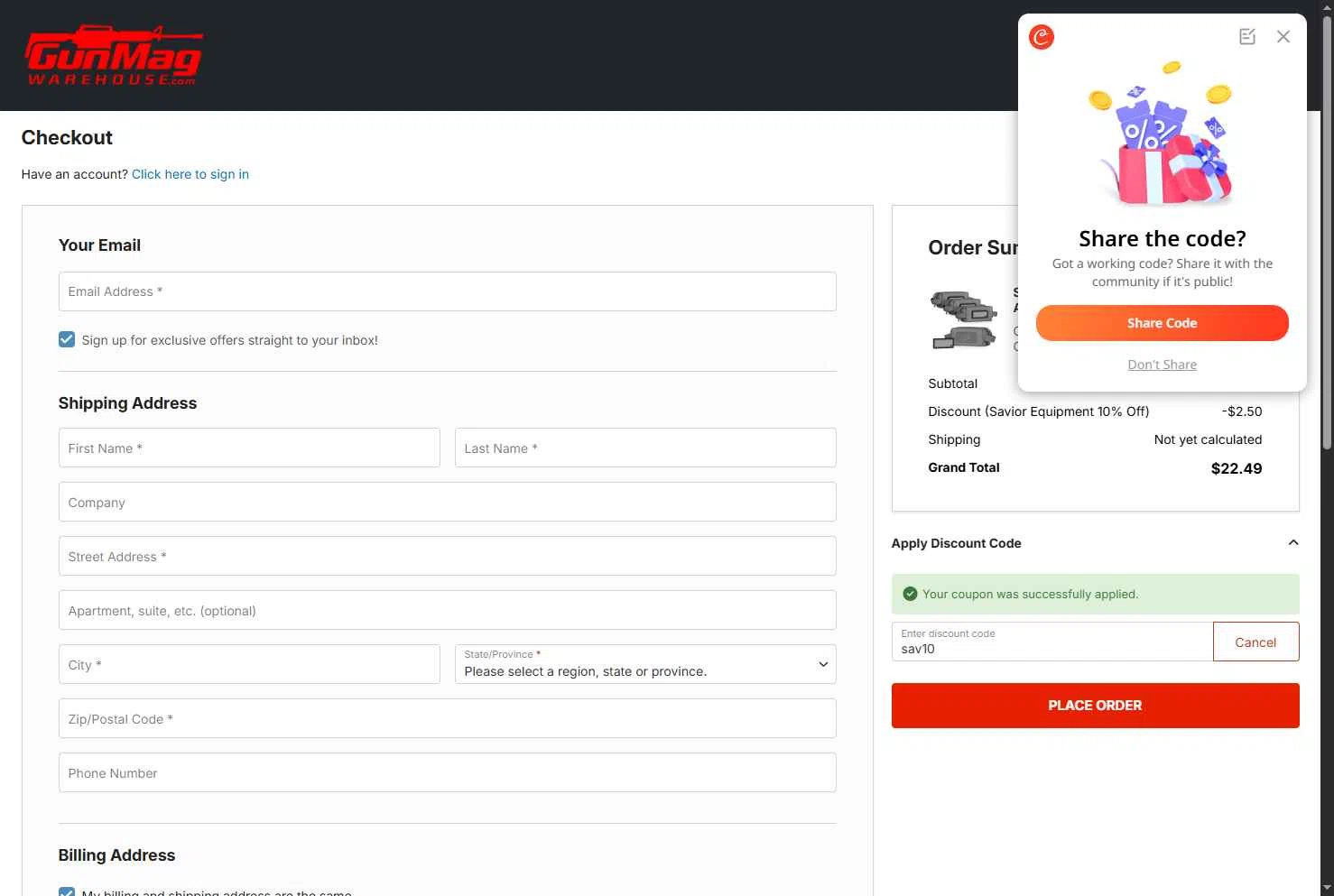
Task: Collapse the Apply Discount Code section
Action: tap(1292, 543)
